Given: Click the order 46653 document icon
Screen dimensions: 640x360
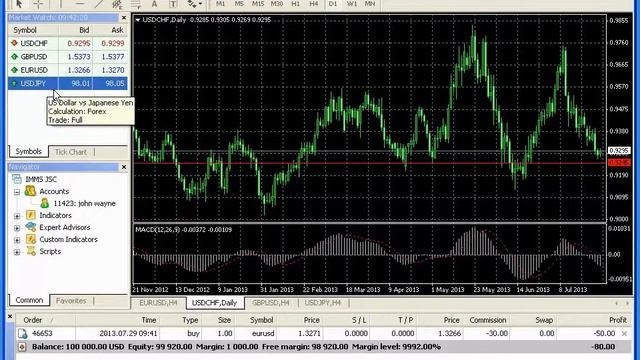Looking at the screenshot, I should 22,333.
